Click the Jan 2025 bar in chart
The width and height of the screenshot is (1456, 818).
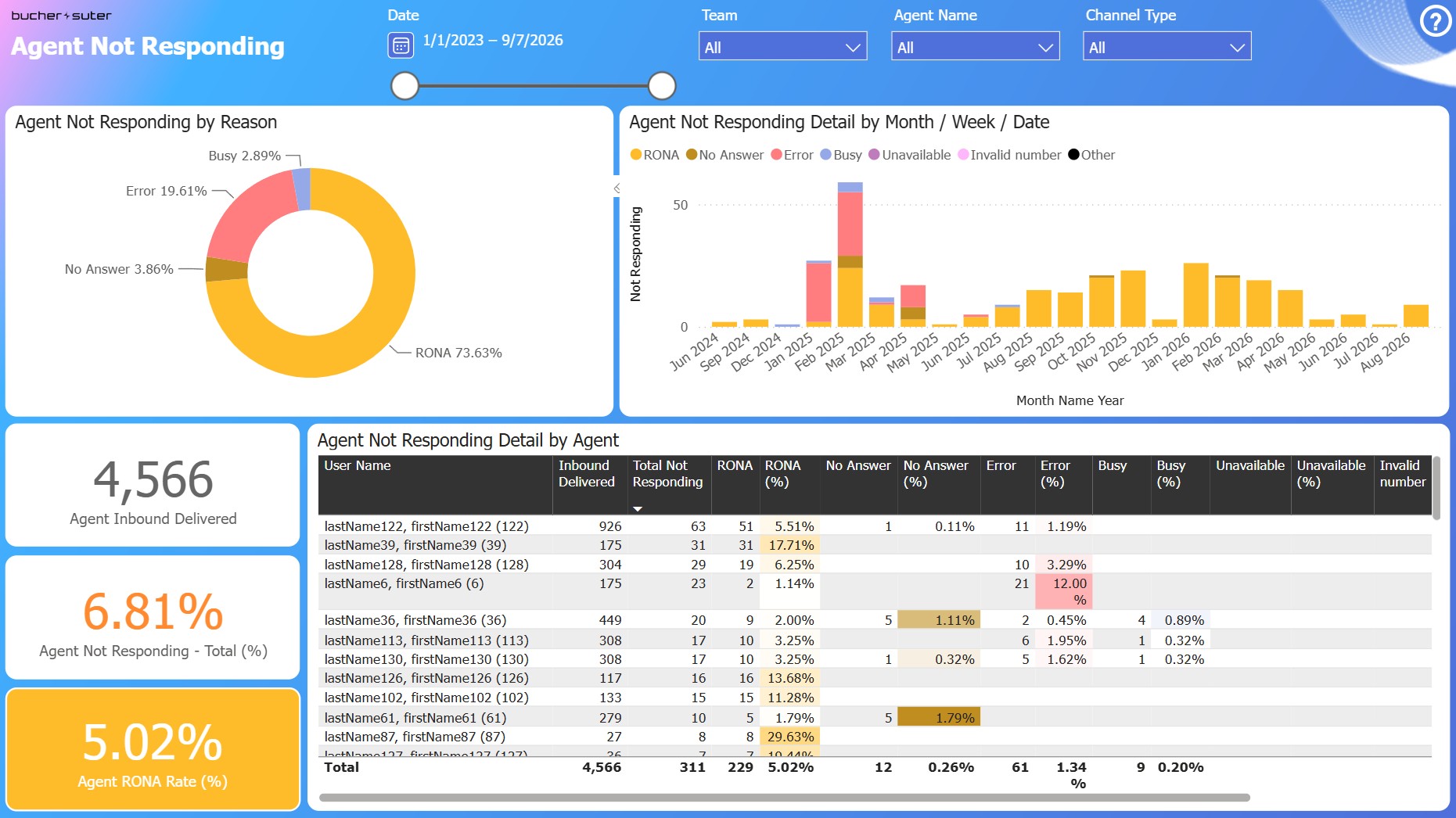tap(818, 293)
